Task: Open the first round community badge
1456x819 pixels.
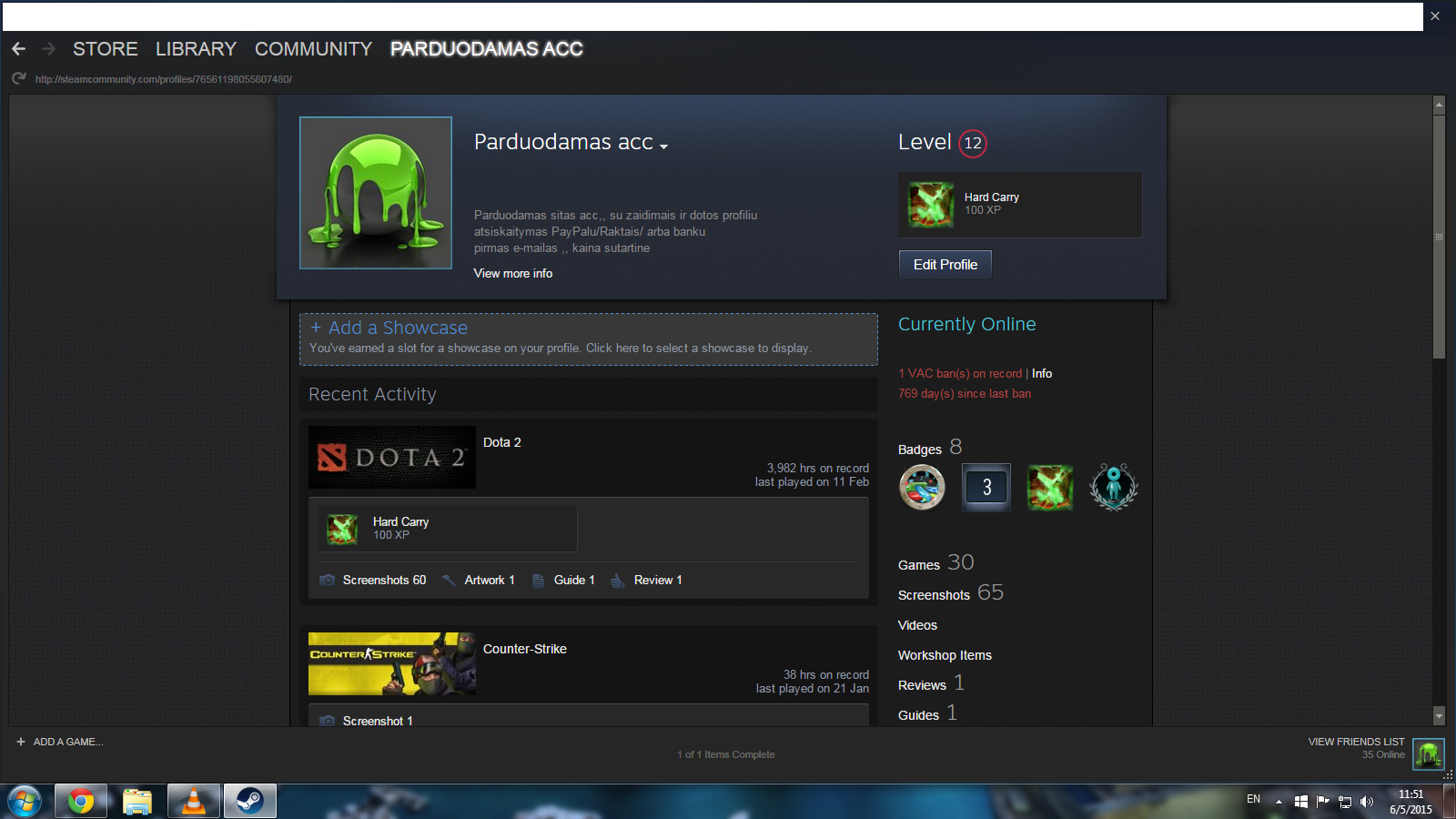Action: 922,487
